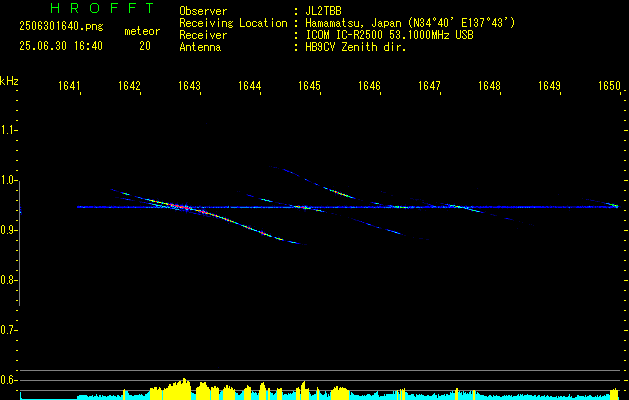Click the 1.0 kHz frequency label
This screenshot has width=629, height=400.
pyautogui.click(x=8, y=180)
